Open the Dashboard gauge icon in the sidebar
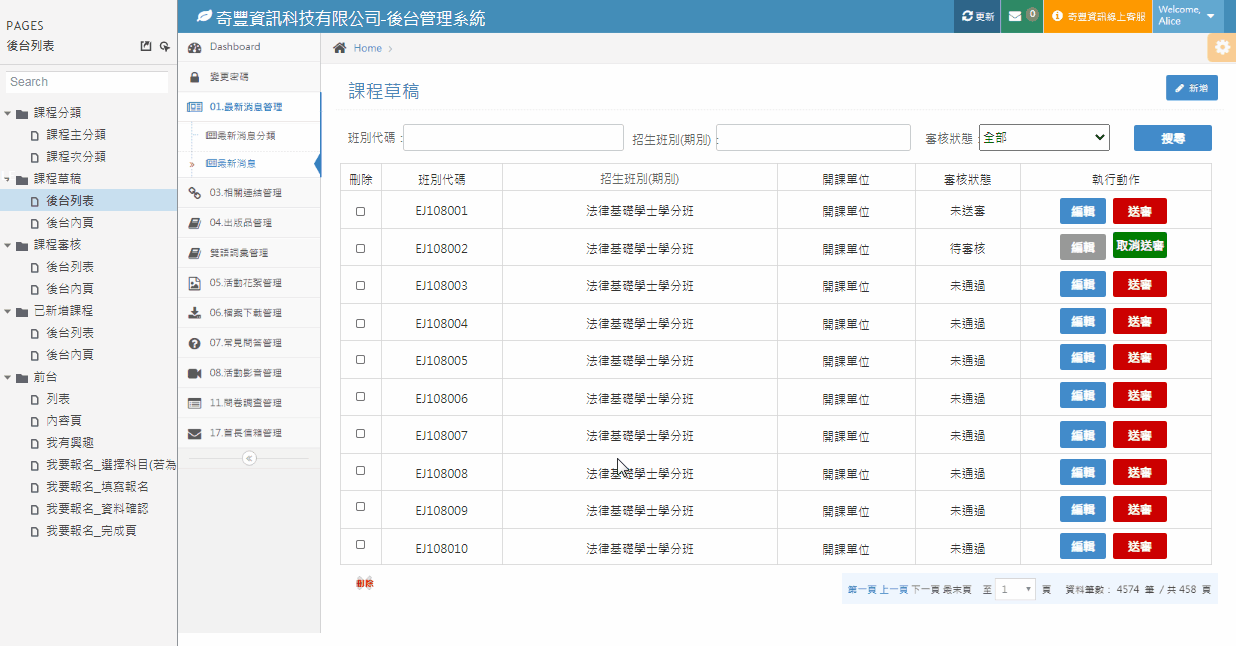1236x646 pixels. 195,47
